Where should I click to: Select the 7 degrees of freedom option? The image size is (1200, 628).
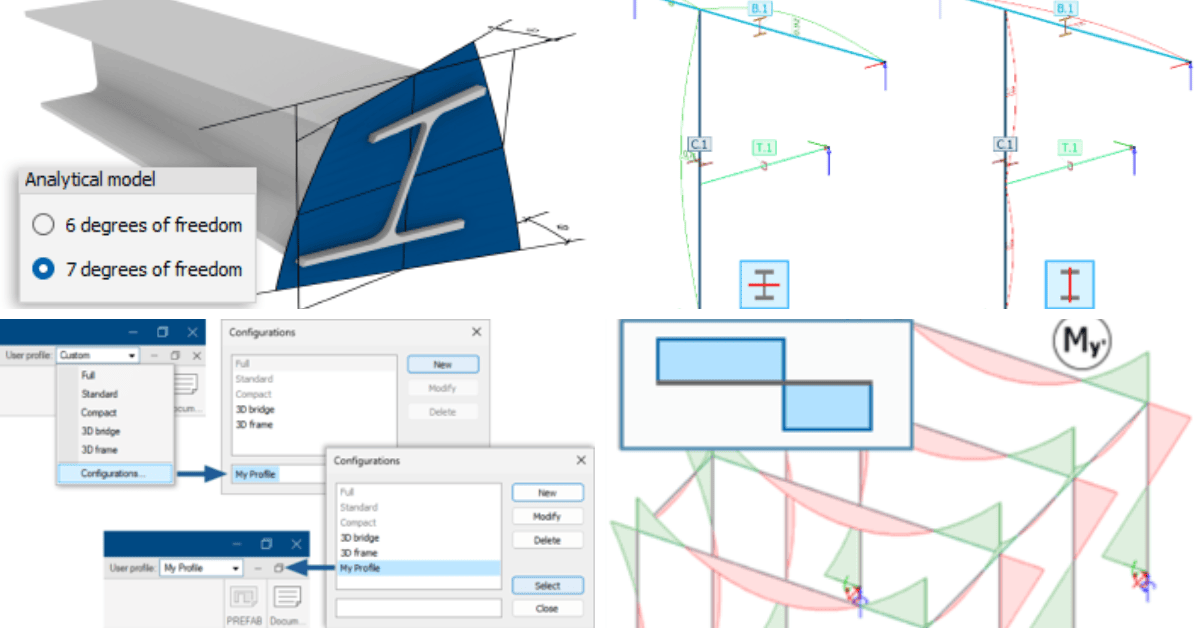point(43,269)
